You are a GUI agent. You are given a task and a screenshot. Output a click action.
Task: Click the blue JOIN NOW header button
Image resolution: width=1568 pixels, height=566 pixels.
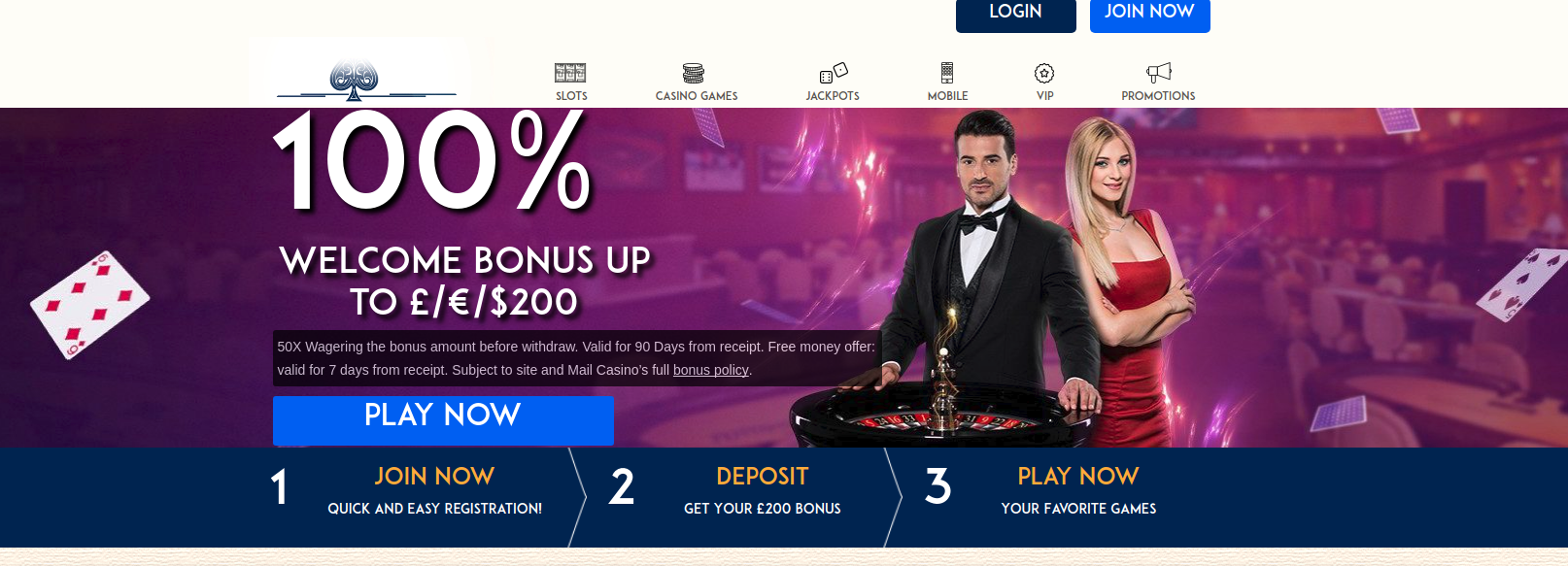tap(1150, 14)
